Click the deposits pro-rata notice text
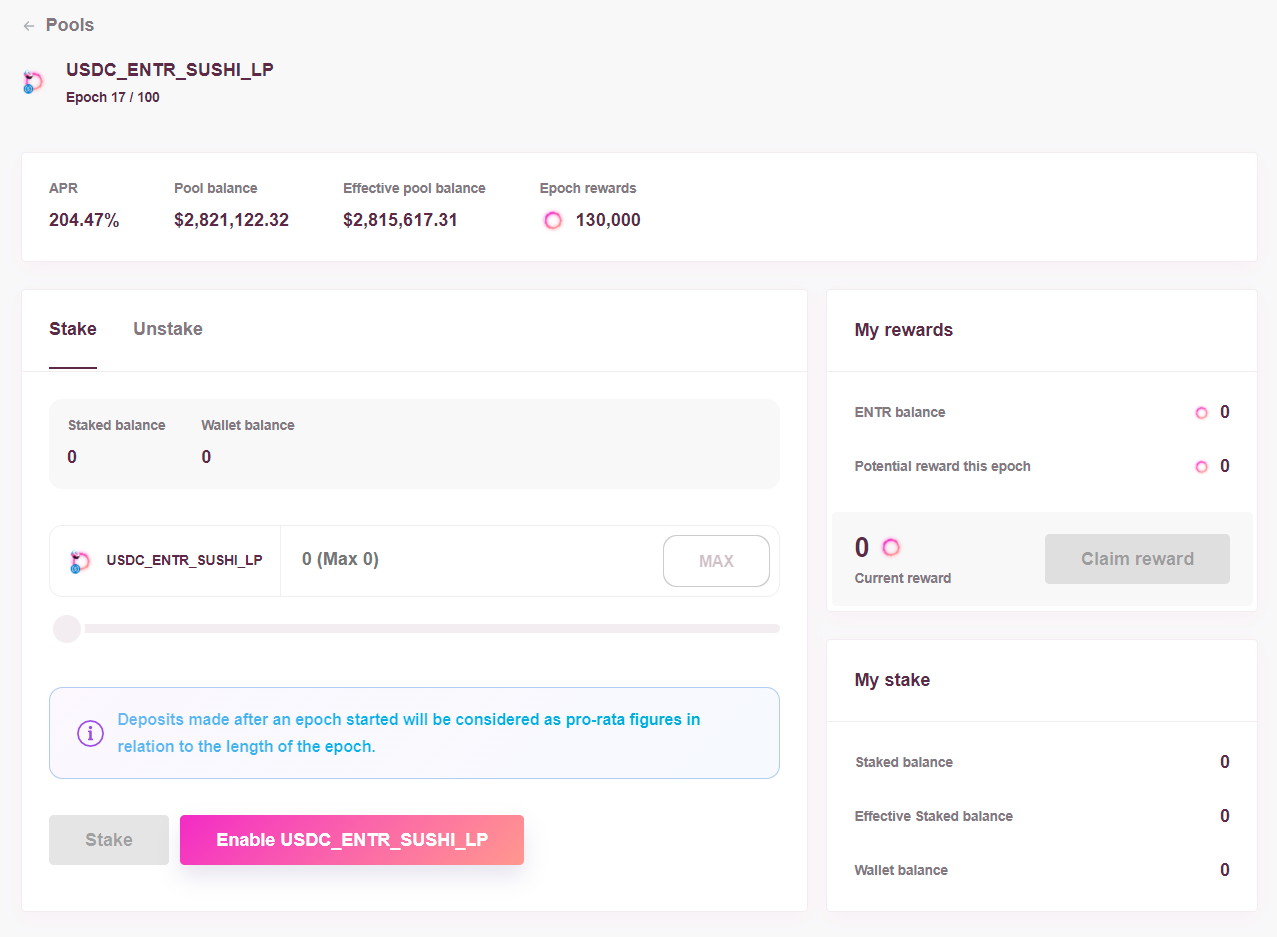 click(x=409, y=733)
